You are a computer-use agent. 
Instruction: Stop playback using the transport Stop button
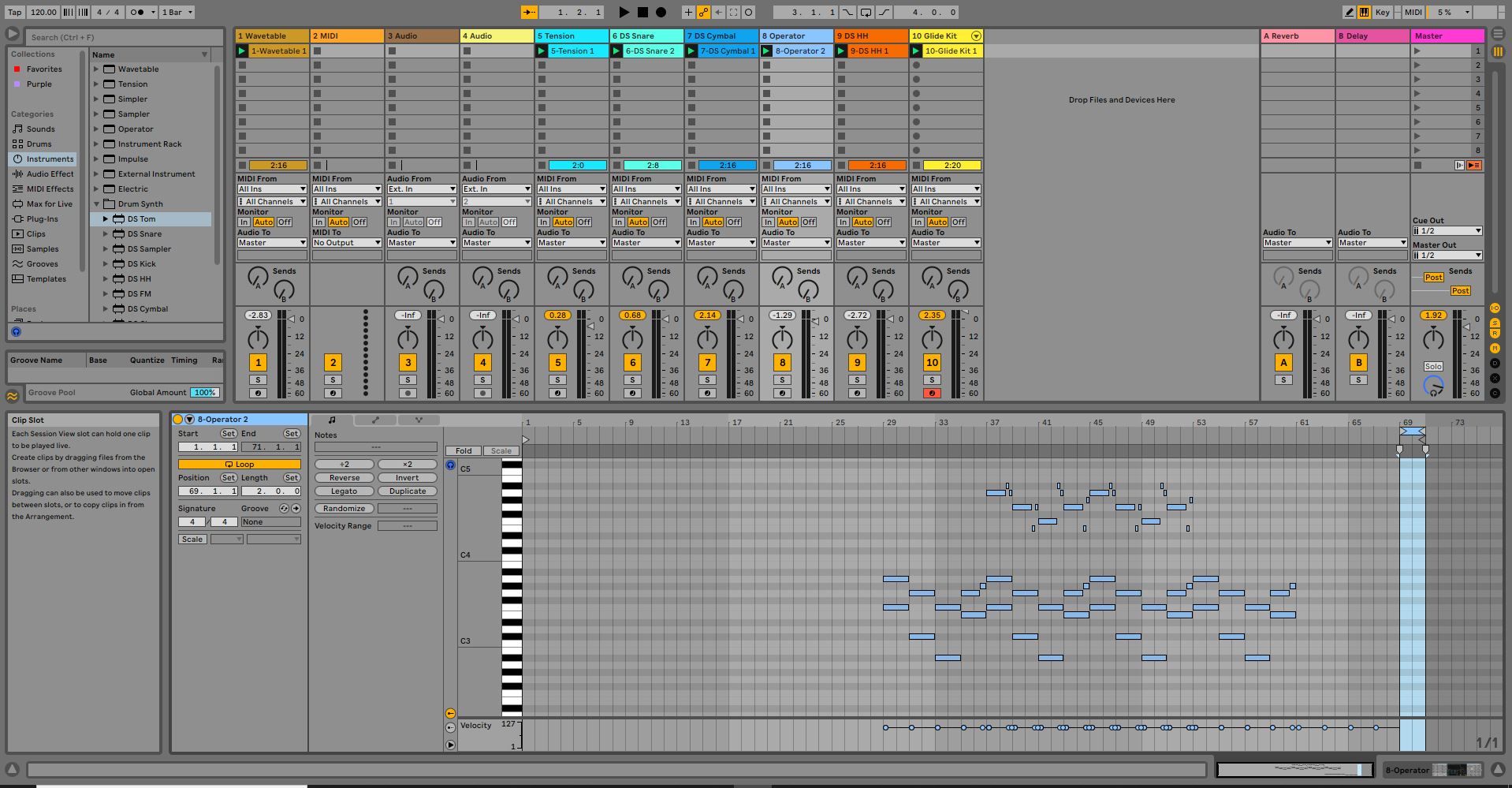click(642, 12)
